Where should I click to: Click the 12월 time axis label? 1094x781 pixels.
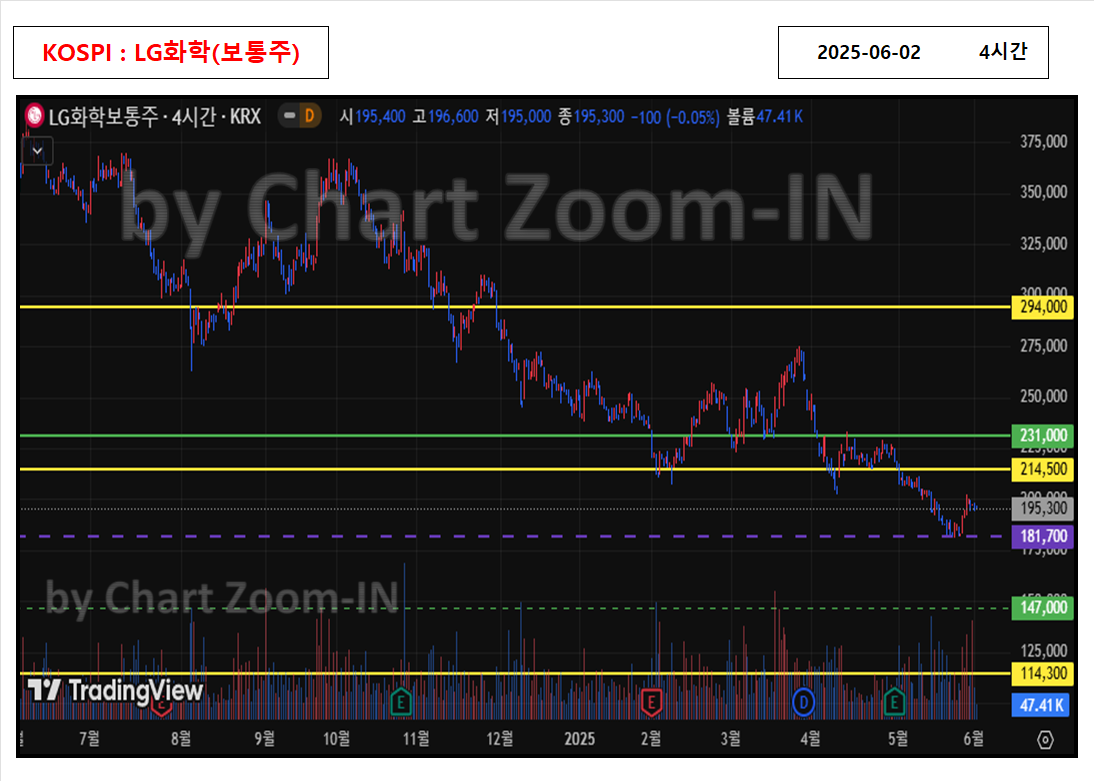[500, 738]
